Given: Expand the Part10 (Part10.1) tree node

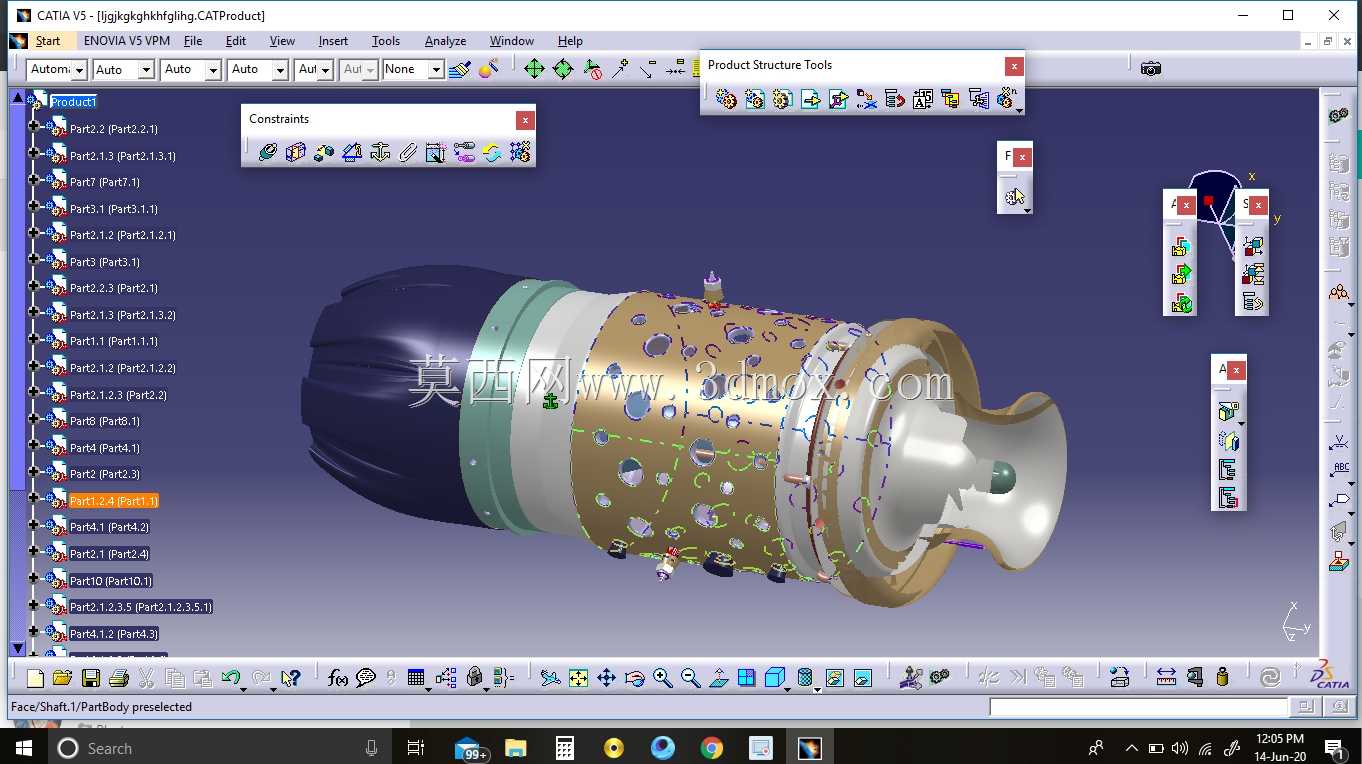Looking at the screenshot, I should click(x=33, y=578).
